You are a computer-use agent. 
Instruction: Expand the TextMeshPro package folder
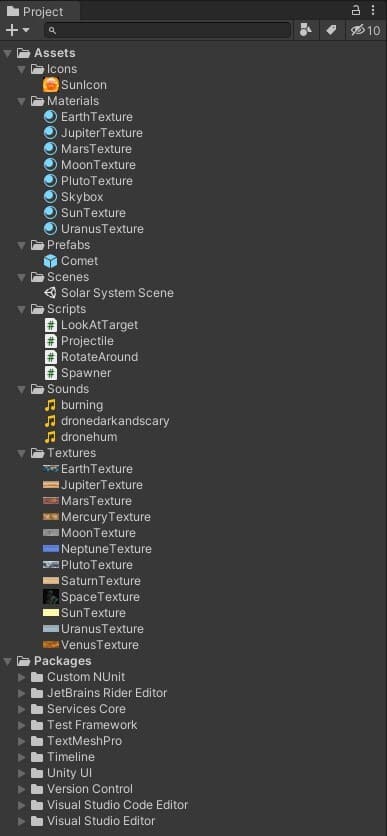click(22, 741)
